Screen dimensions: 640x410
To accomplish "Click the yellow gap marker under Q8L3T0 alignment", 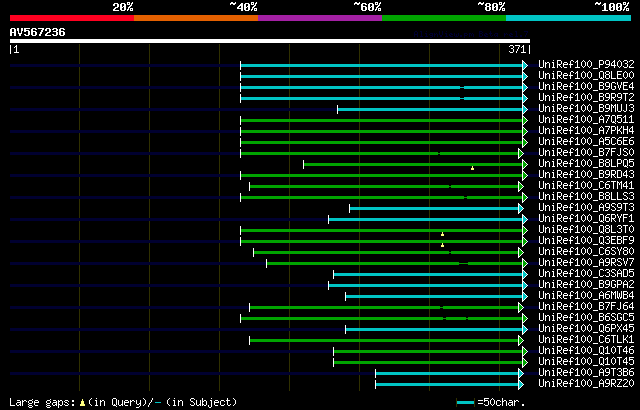I will point(442,234).
